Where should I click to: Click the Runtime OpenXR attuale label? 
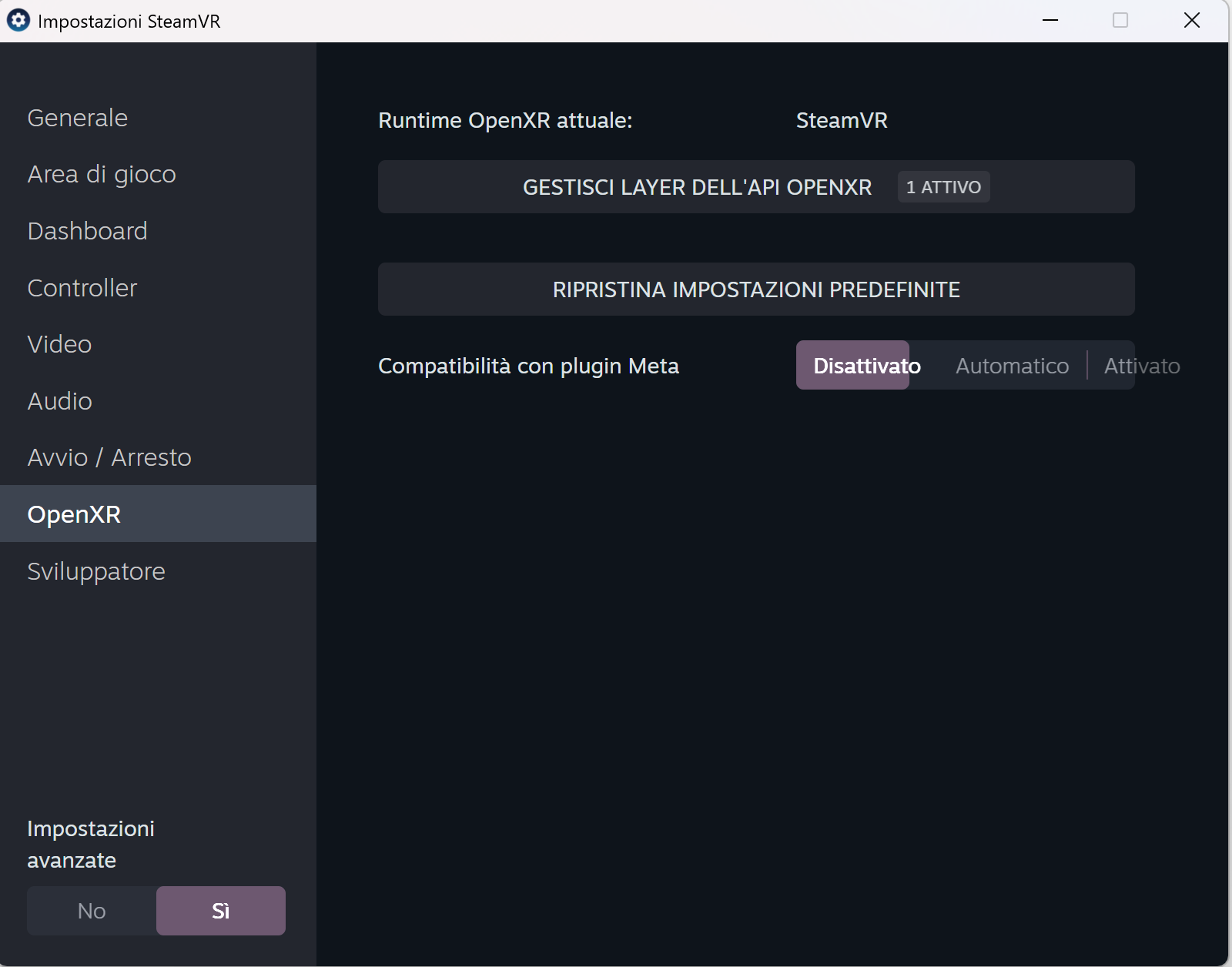(x=505, y=120)
